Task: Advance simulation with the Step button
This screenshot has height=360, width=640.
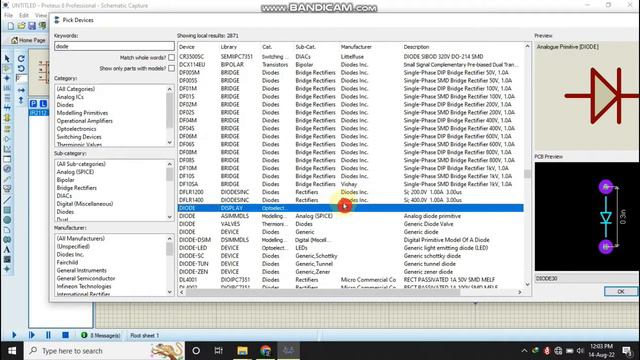Action: [31, 335]
